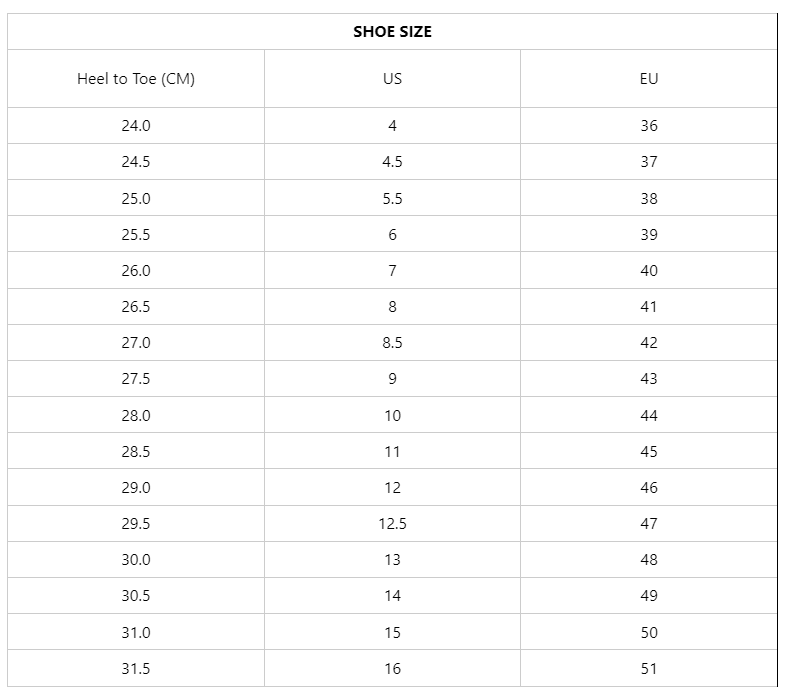This screenshot has width=787, height=694.
Task: Select the 27.0 centimeter cell
Action: point(136,343)
